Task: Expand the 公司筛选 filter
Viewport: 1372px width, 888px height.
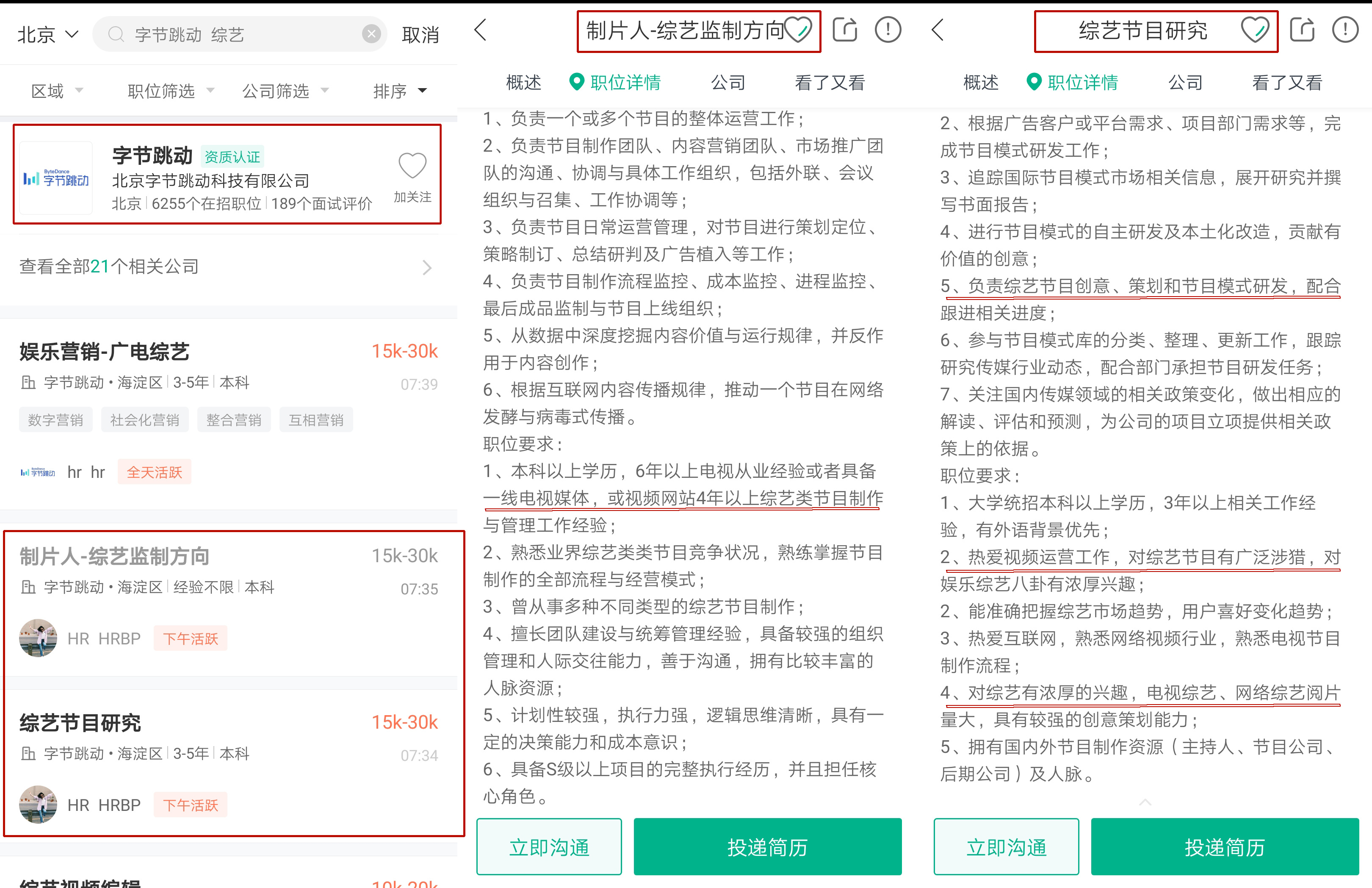Action: (285, 91)
